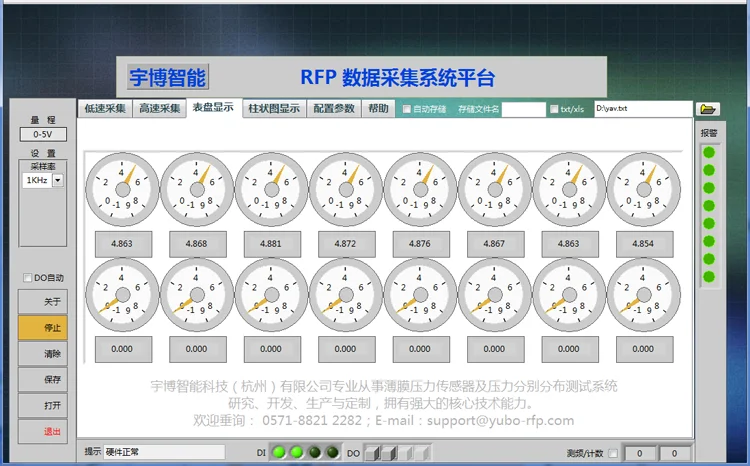Click the first 测频/计数 counter field
This screenshot has height=466, width=750.
point(639,453)
